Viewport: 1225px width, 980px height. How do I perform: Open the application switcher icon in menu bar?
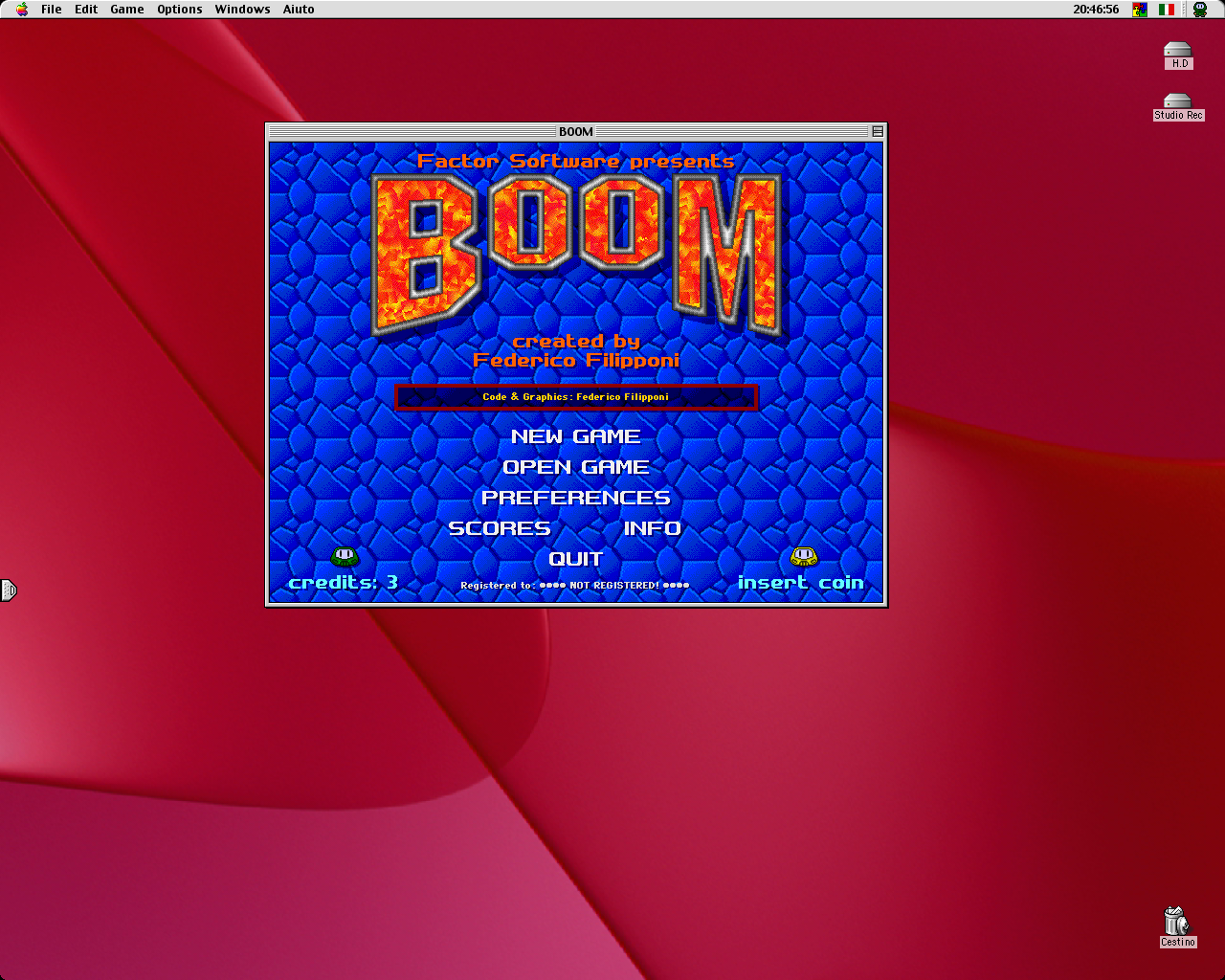pyautogui.click(x=1200, y=9)
